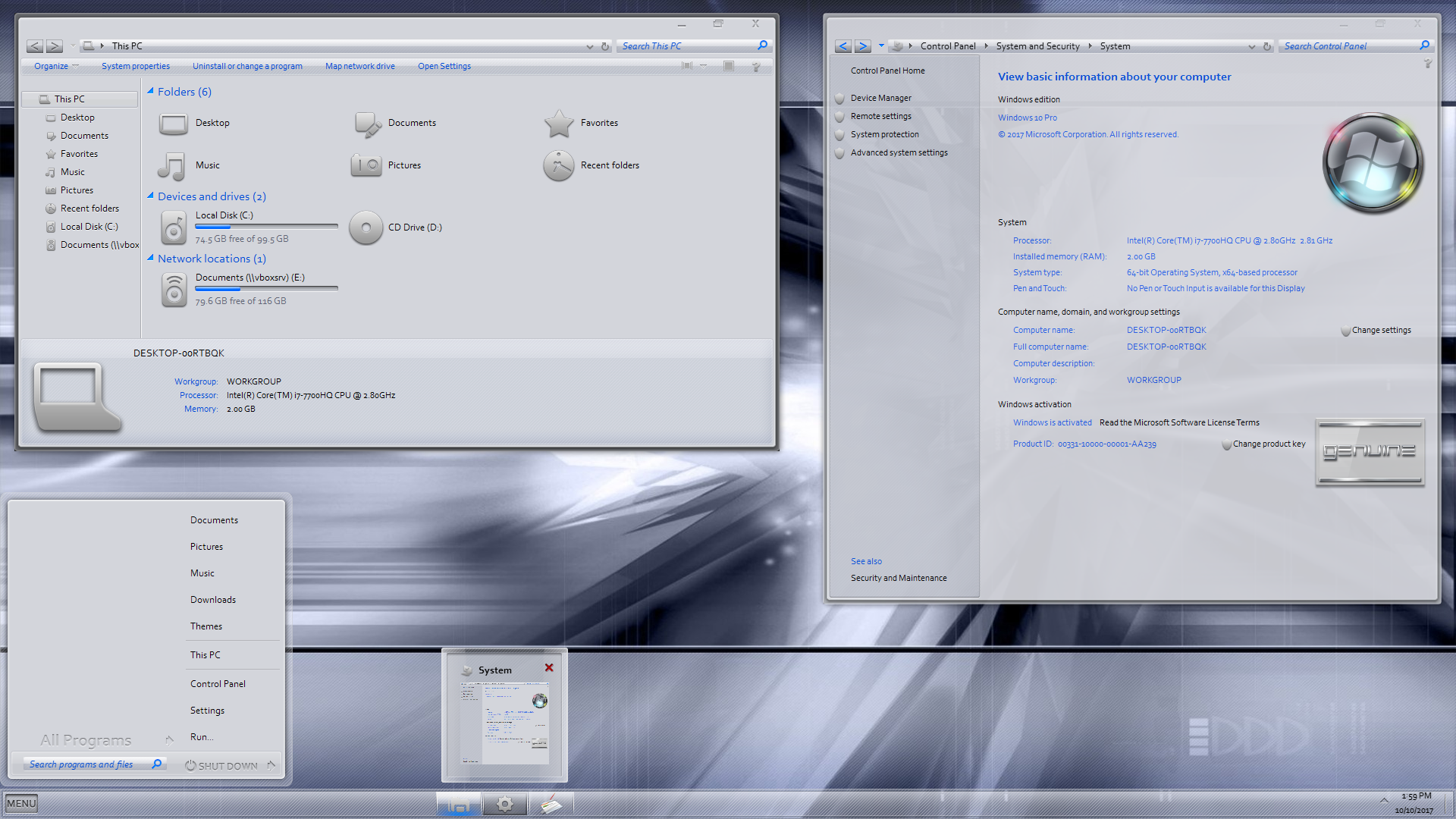Click the refresh icon beside the Control Panel address bar
This screenshot has height=819, width=1456.
coord(1266,45)
